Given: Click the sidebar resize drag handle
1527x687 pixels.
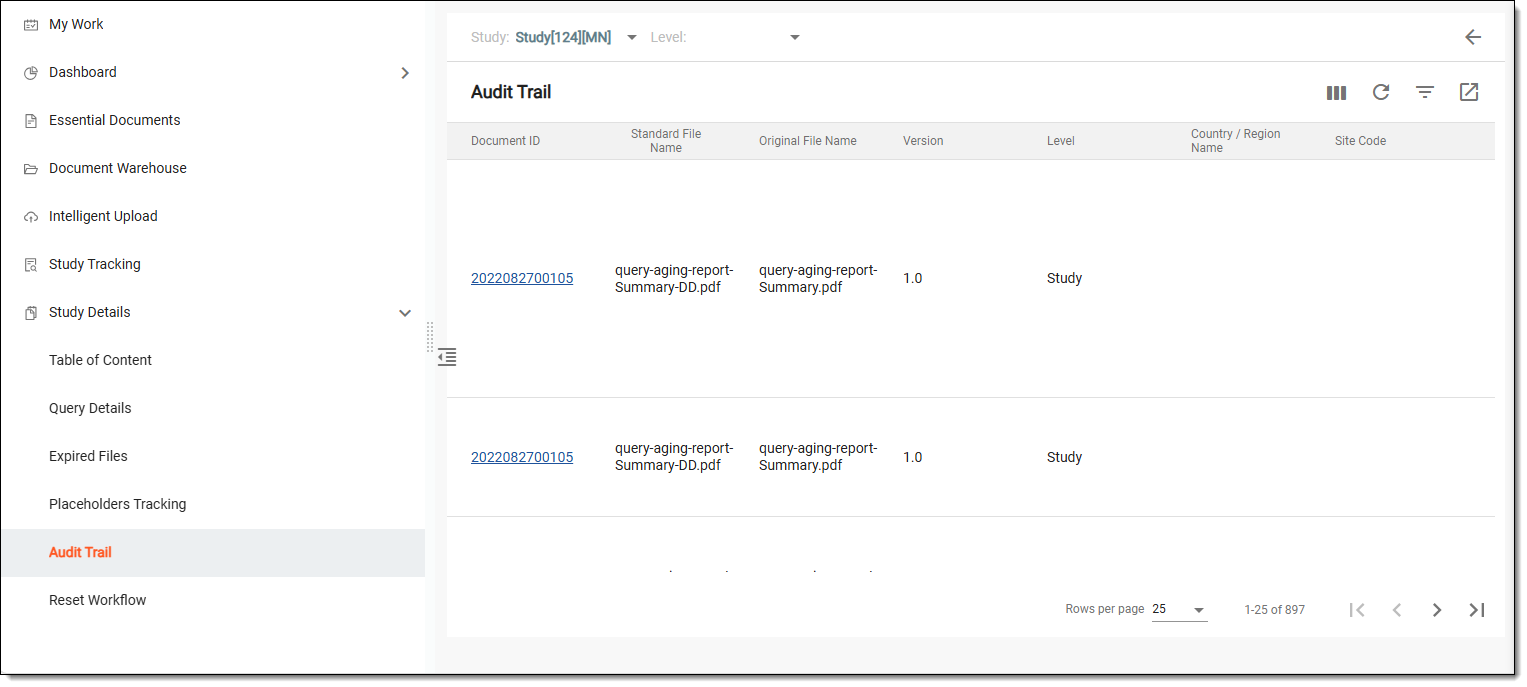Looking at the screenshot, I should pos(430,337).
